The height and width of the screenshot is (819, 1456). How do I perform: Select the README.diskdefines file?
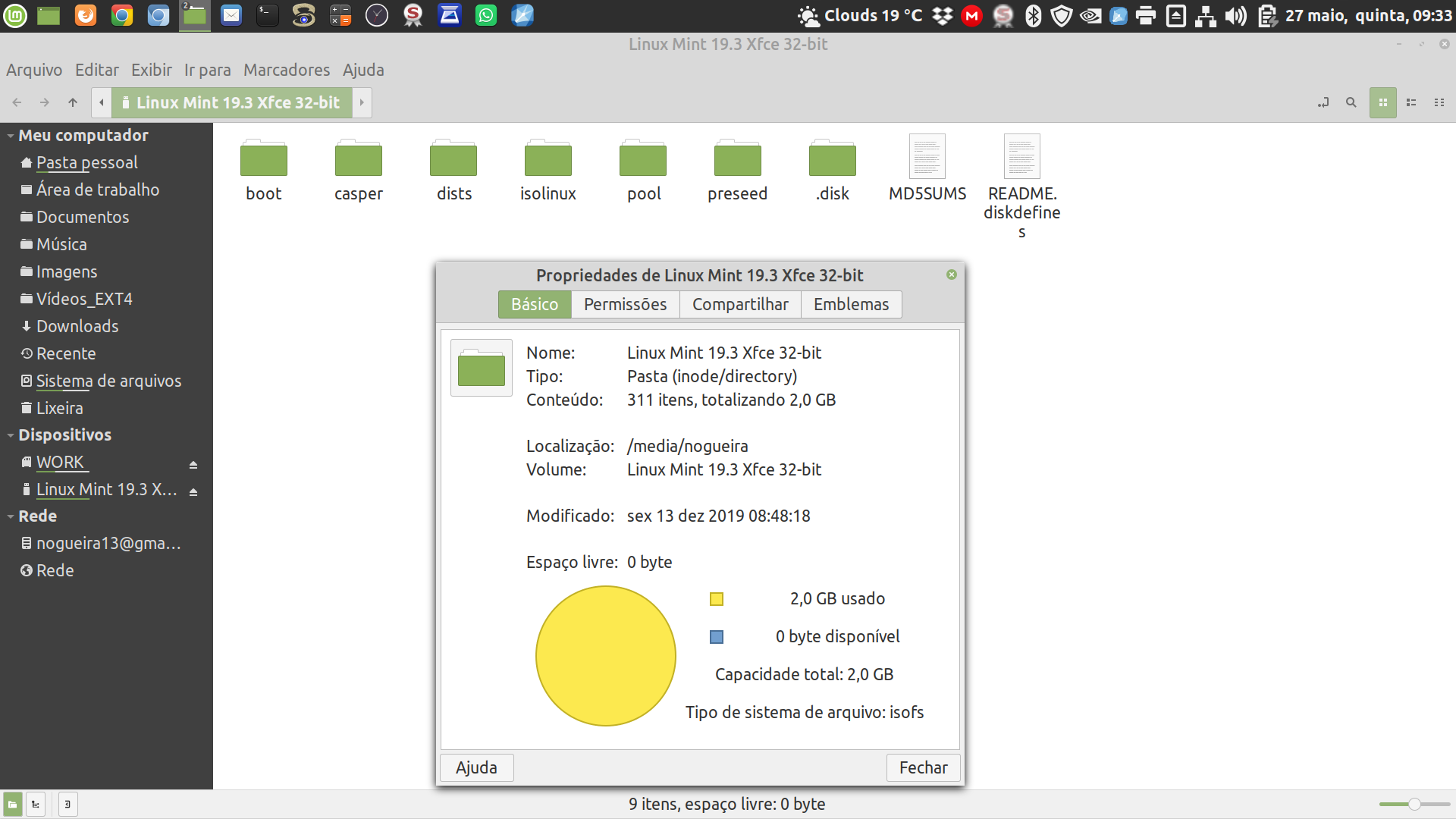1022,187
